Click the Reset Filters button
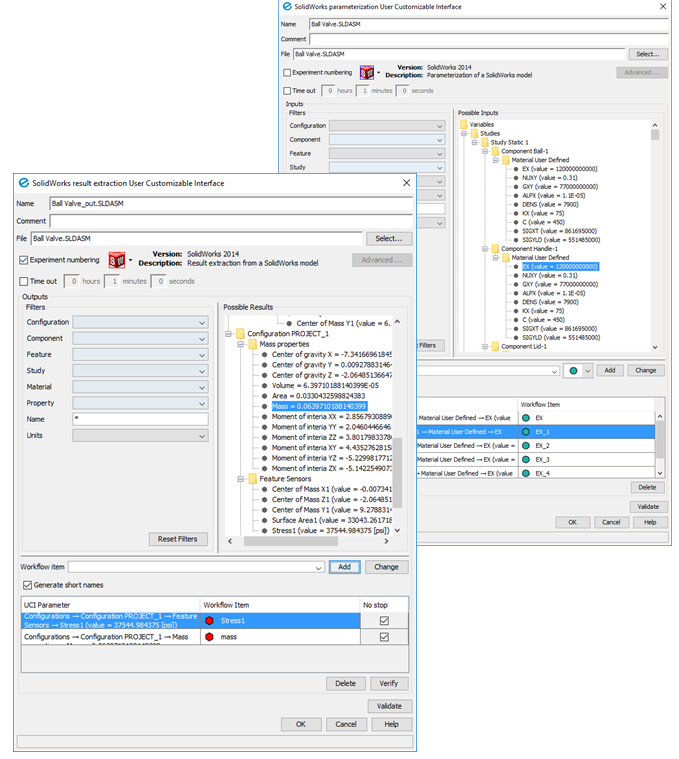Viewport: 679px width, 759px height. point(180,539)
